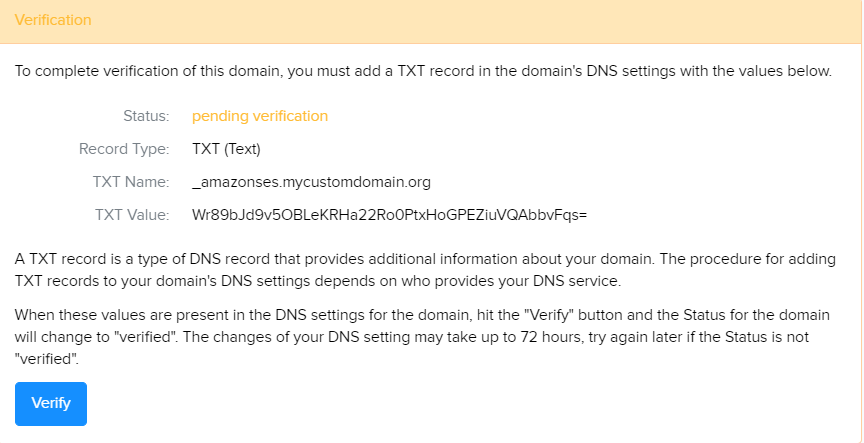Click the "TXT Value:" field label

coord(132,215)
